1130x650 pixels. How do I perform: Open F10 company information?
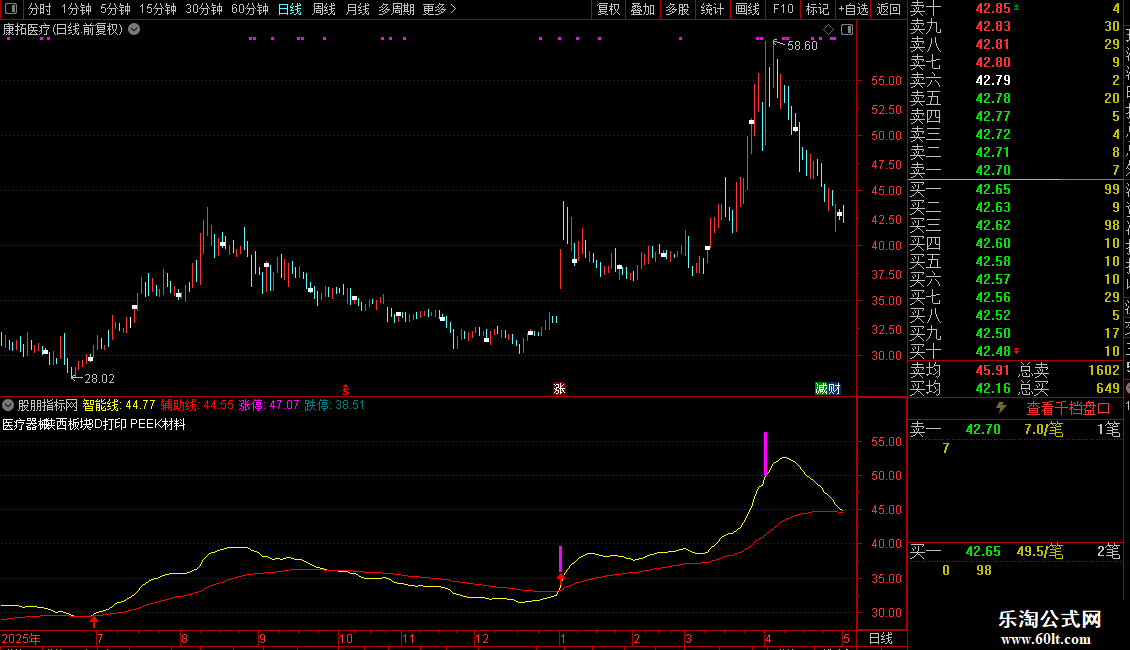point(783,9)
